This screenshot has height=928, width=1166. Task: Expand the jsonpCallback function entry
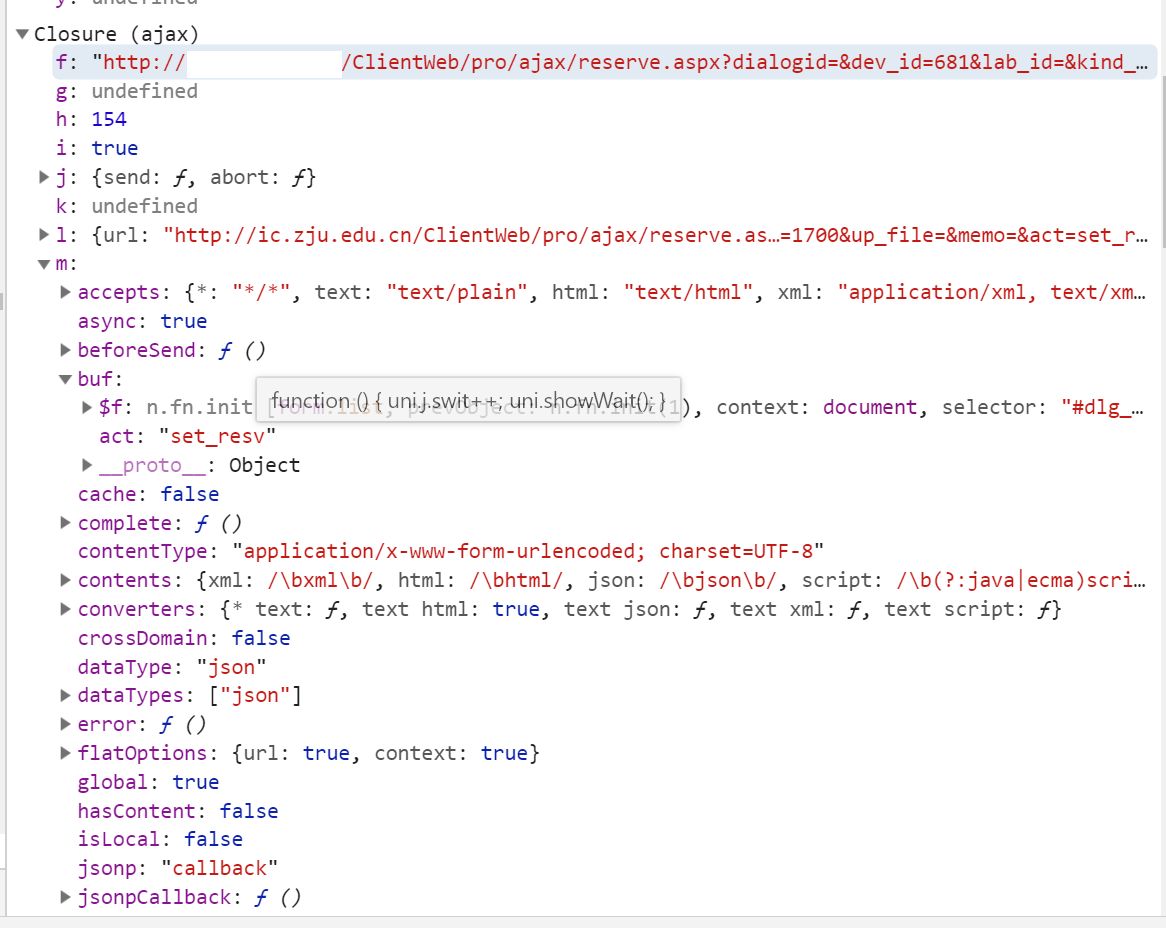[x=66, y=897]
